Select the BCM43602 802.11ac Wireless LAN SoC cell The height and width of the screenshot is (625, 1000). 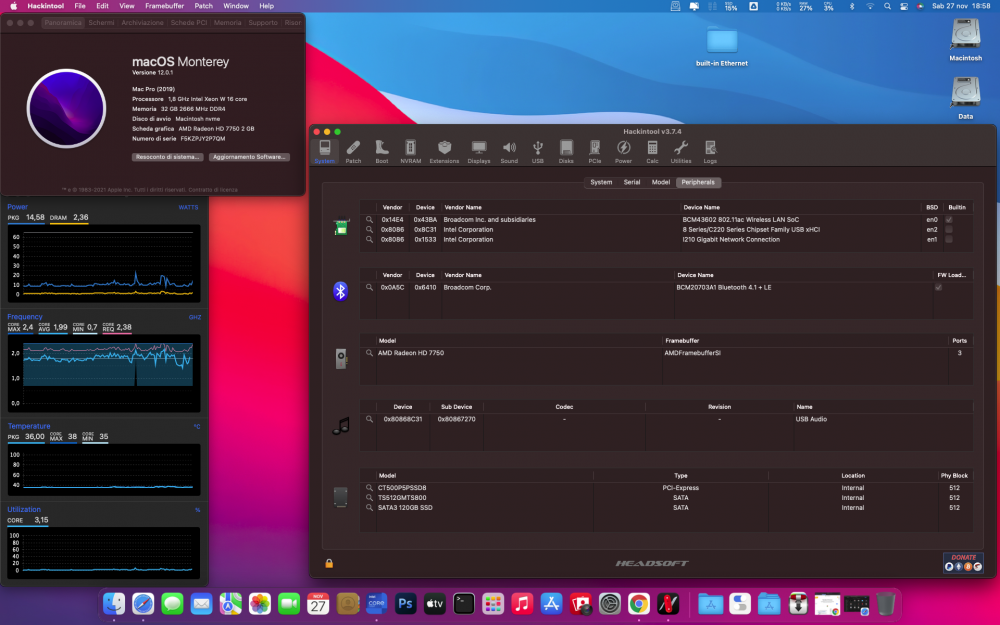pyautogui.click(x=740, y=219)
